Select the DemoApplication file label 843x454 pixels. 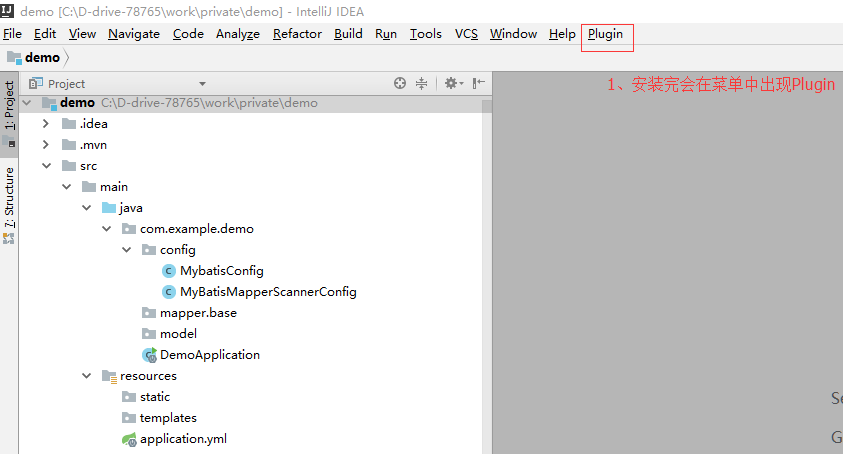(x=210, y=355)
